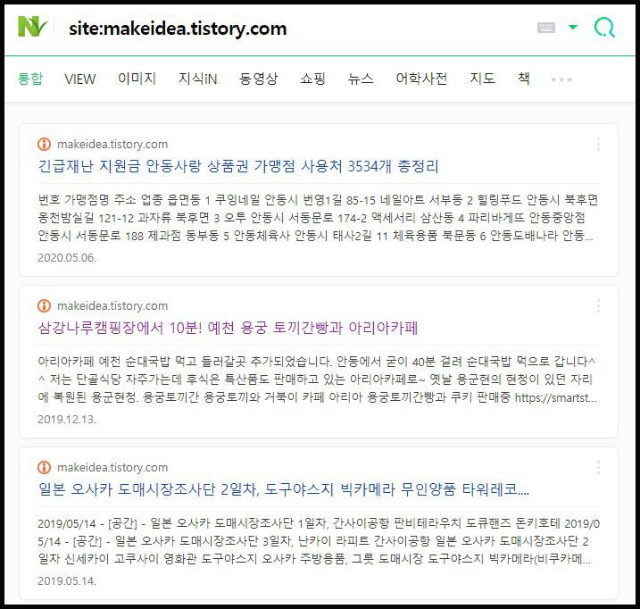Open the 뉴스 tab

(x=360, y=78)
